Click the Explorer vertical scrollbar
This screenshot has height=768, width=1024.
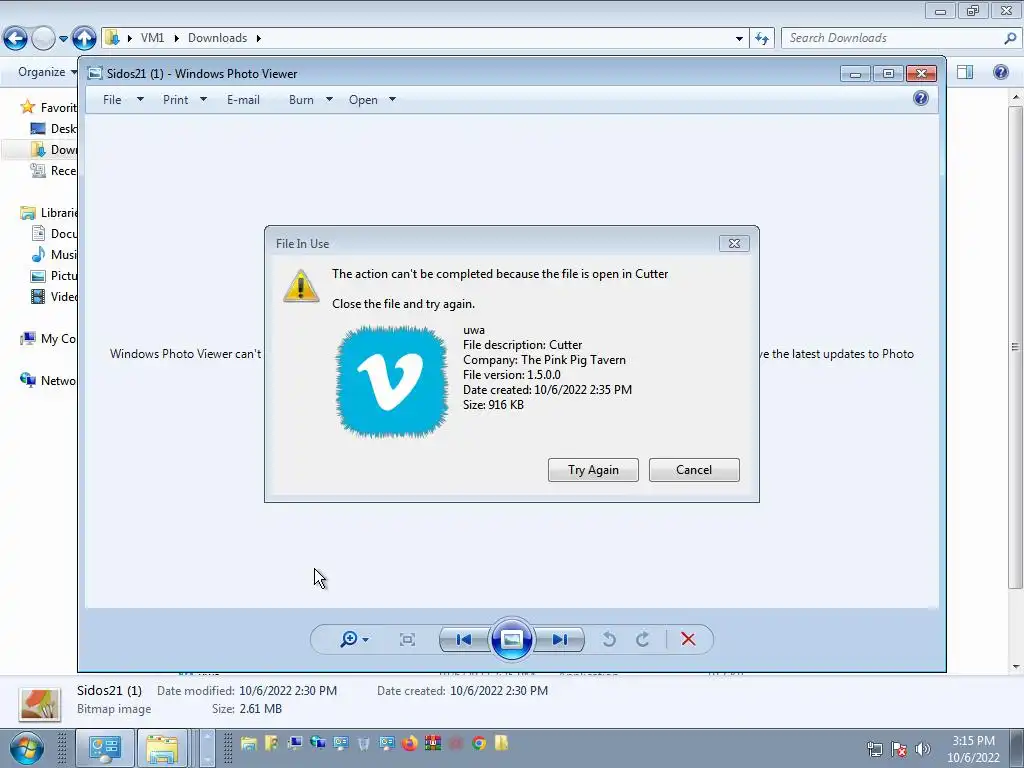pos(1016,346)
